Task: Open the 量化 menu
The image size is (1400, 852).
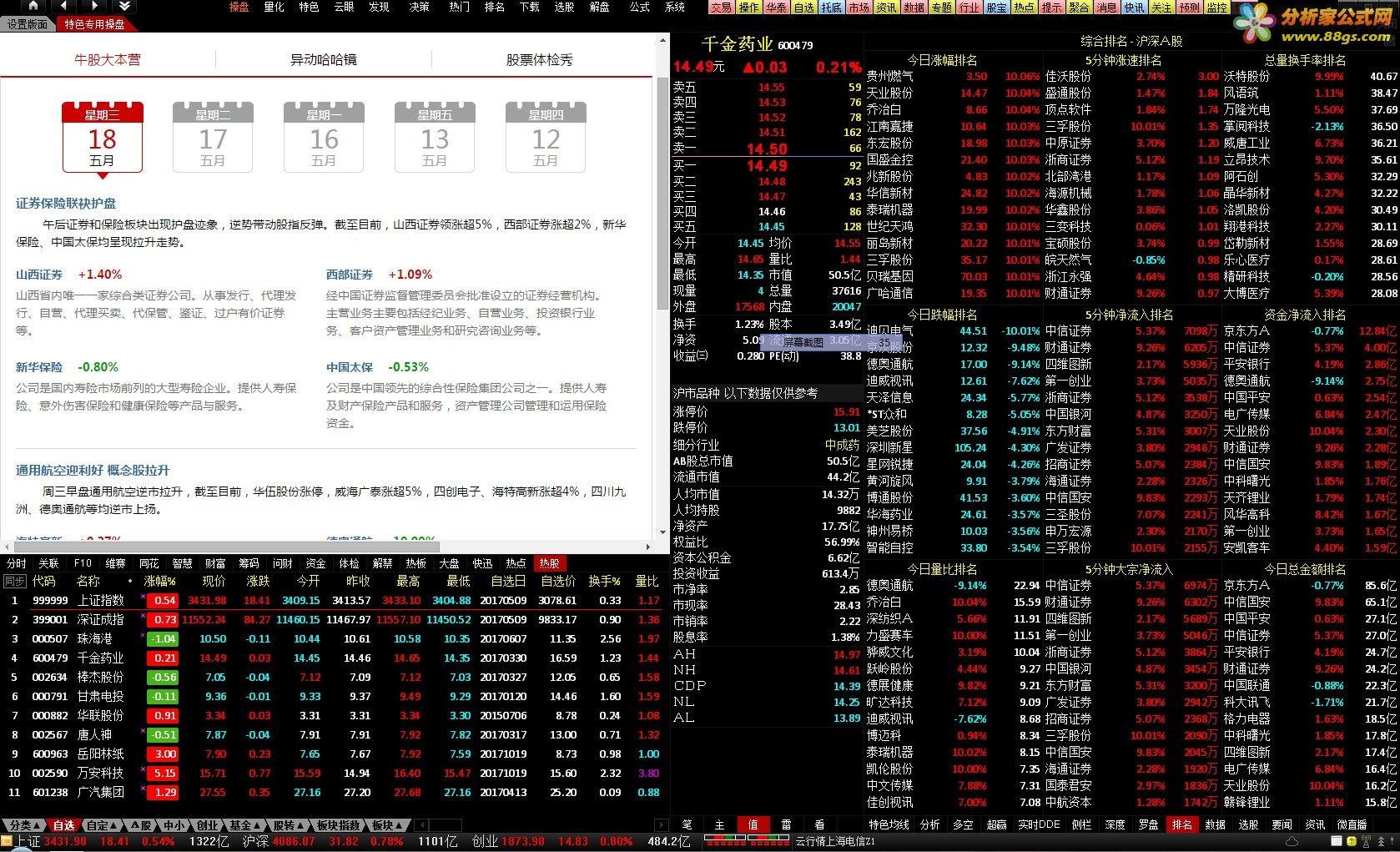Action: (x=274, y=7)
